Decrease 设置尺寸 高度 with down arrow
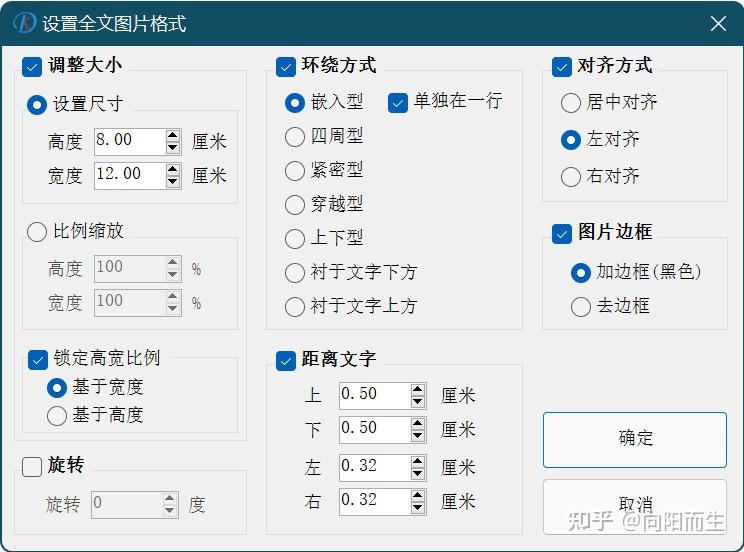The image size is (744, 552). click(173, 148)
